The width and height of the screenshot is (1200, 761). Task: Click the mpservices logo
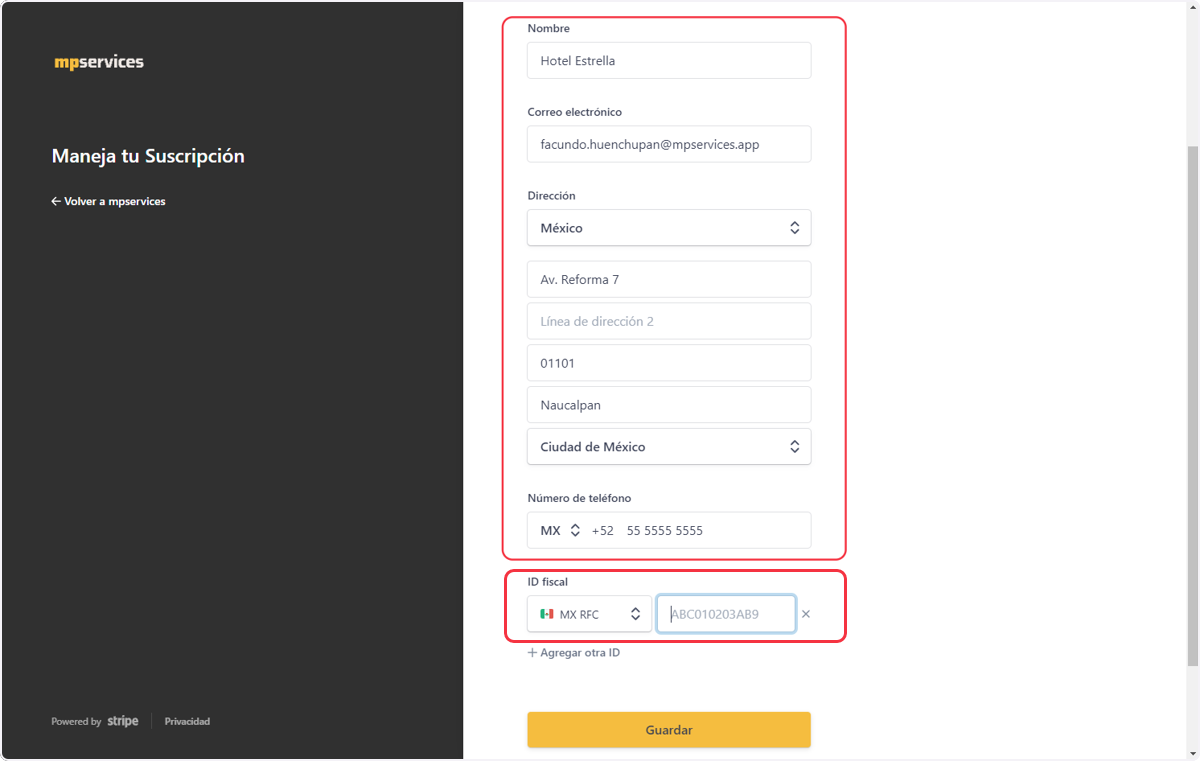click(x=99, y=62)
